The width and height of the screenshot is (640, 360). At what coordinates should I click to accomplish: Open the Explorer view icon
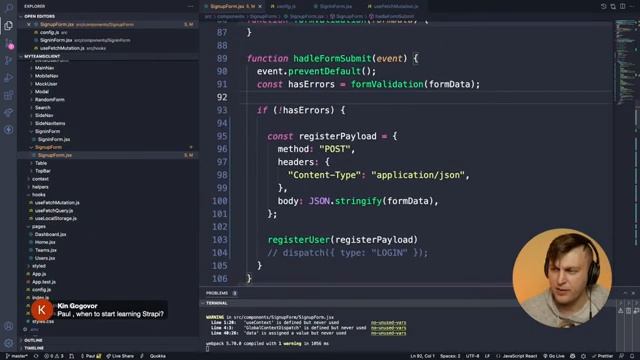point(8,26)
